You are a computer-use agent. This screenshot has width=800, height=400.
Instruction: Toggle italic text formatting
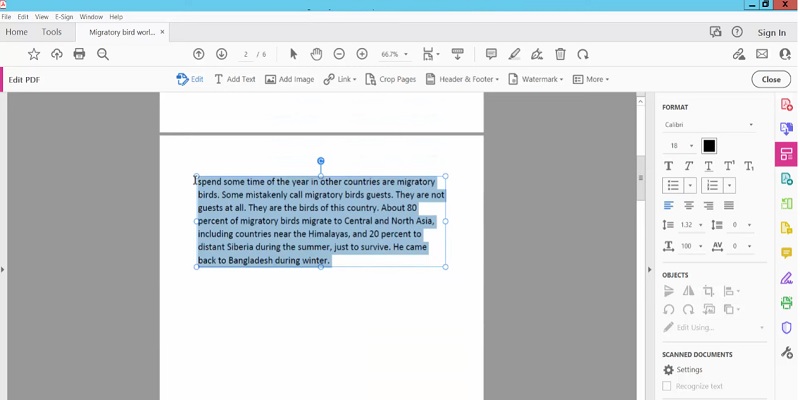point(688,166)
